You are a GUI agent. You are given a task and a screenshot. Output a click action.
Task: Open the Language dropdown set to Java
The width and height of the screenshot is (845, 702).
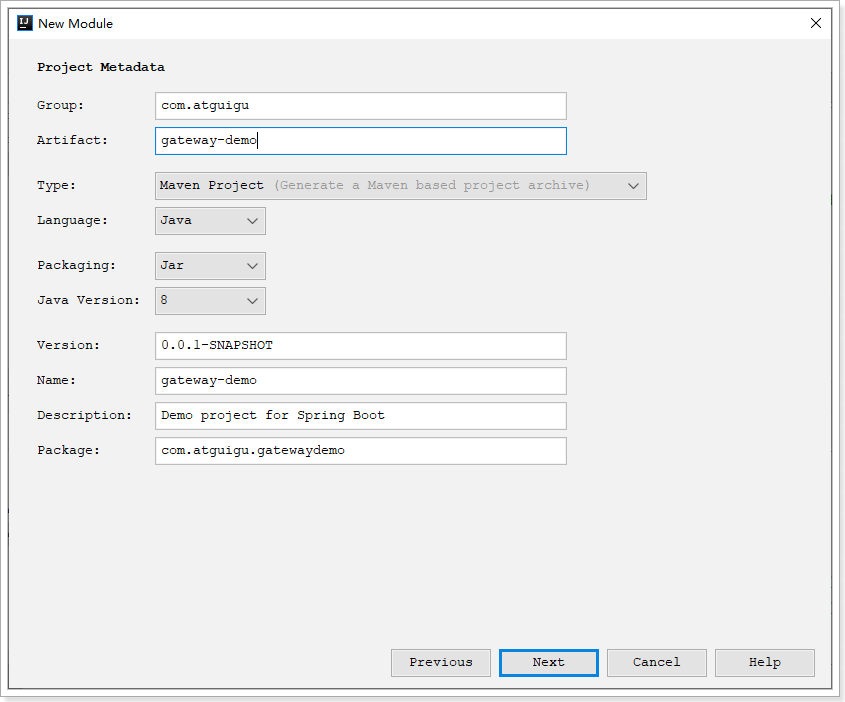[x=210, y=221]
